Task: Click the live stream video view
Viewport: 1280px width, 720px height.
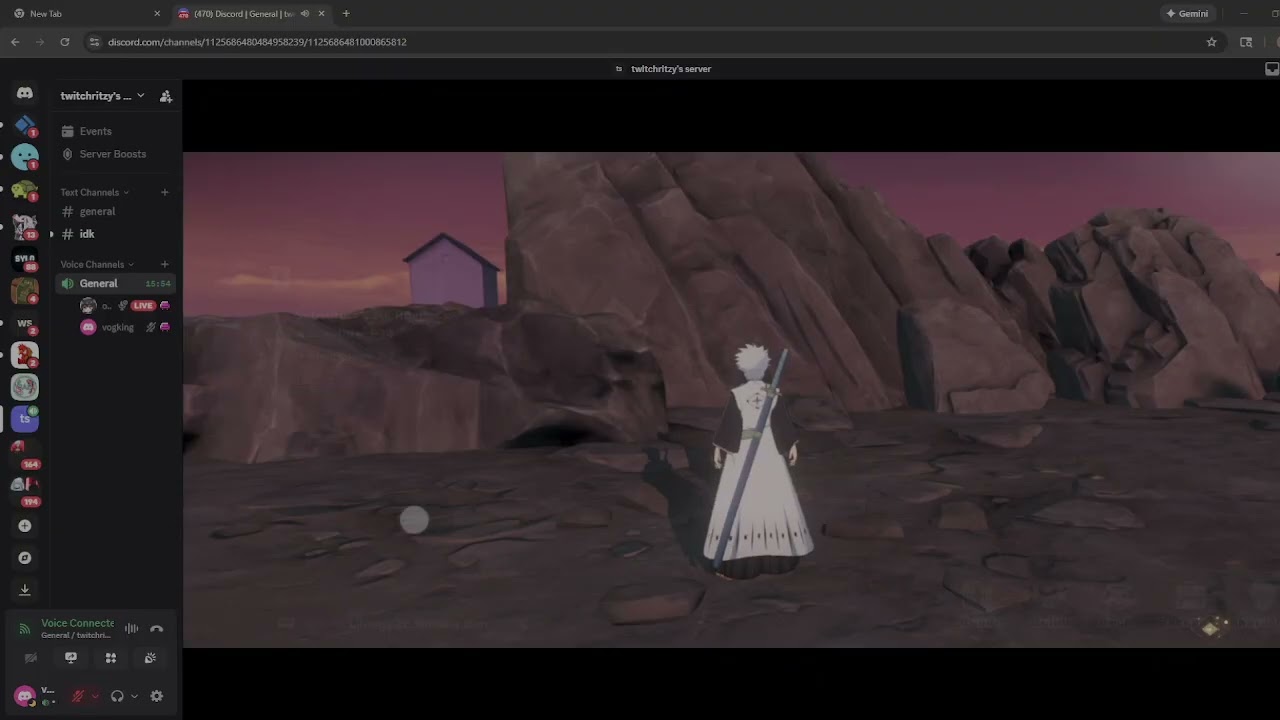Action: tap(731, 400)
